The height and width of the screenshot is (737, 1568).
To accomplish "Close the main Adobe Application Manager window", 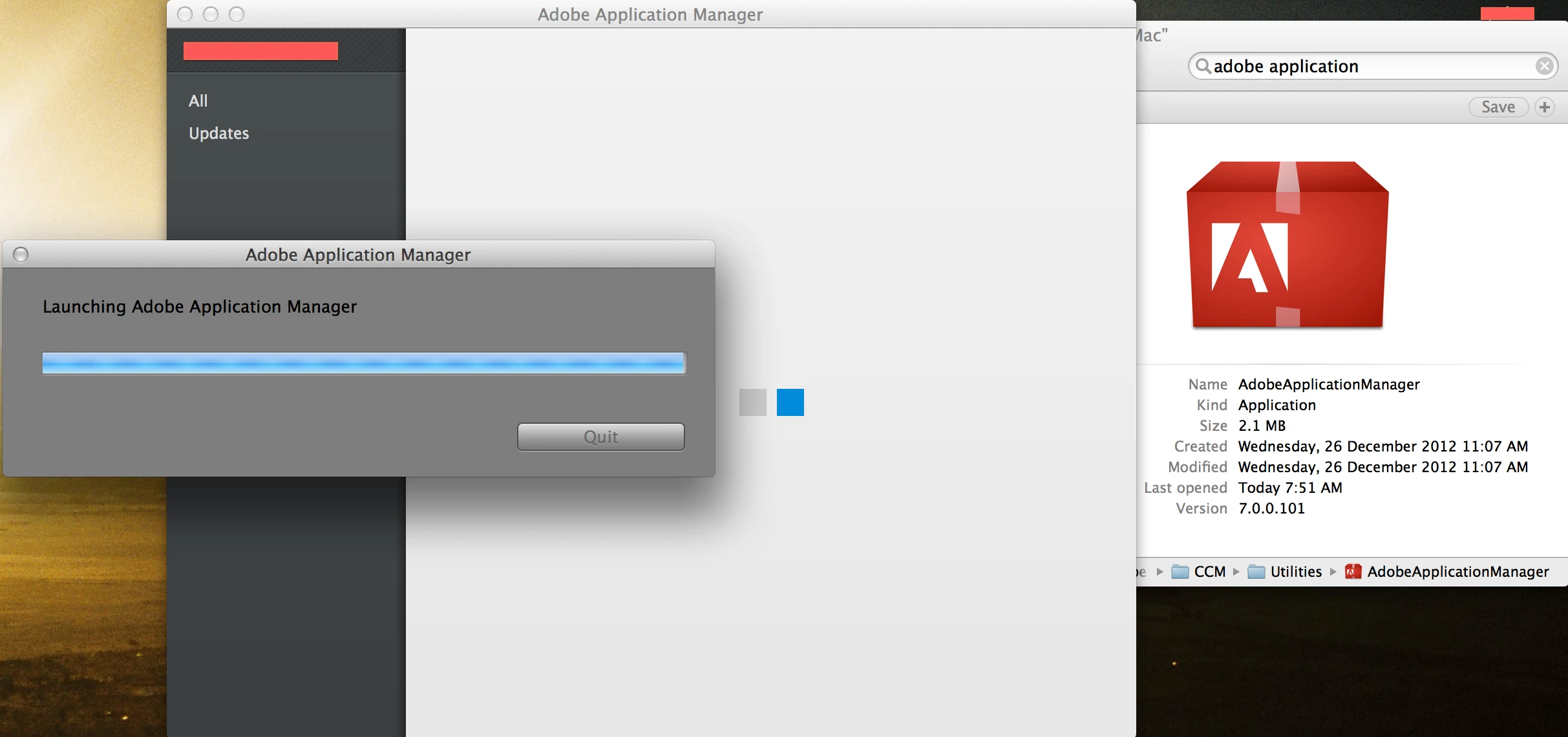I will click(x=185, y=14).
